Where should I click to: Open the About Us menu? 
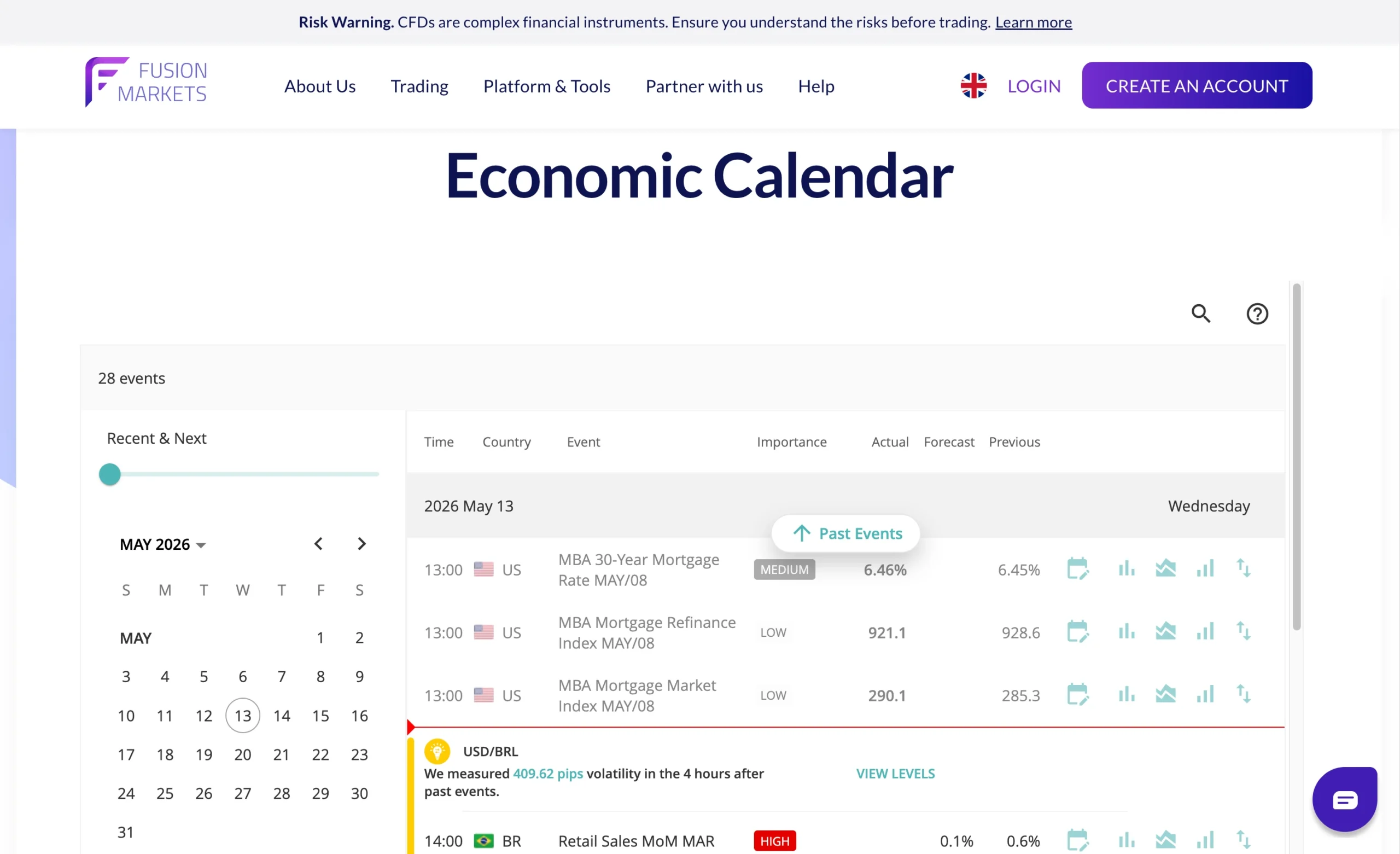[x=320, y=86]
